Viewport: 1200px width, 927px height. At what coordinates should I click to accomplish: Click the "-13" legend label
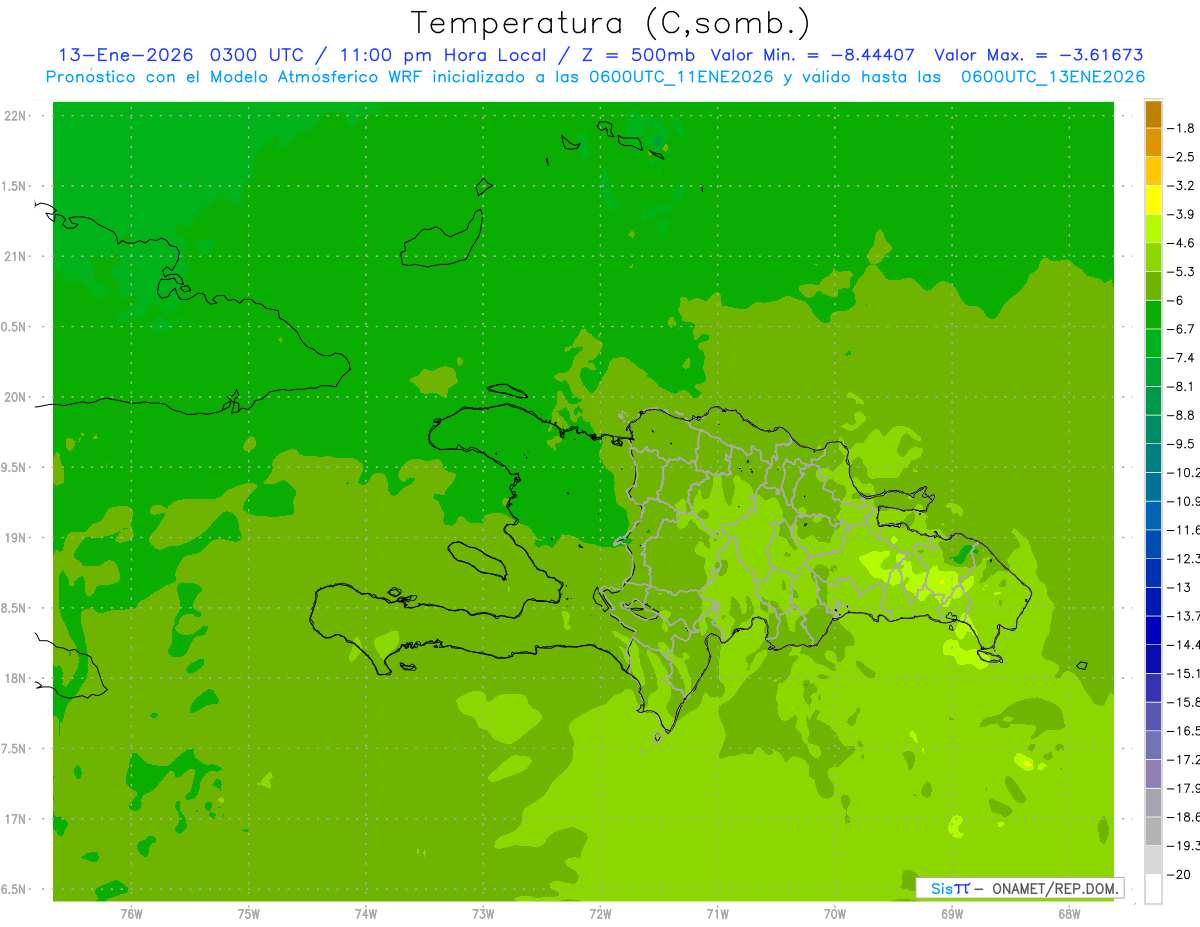pyautogui.click(x=1181, y=587)
